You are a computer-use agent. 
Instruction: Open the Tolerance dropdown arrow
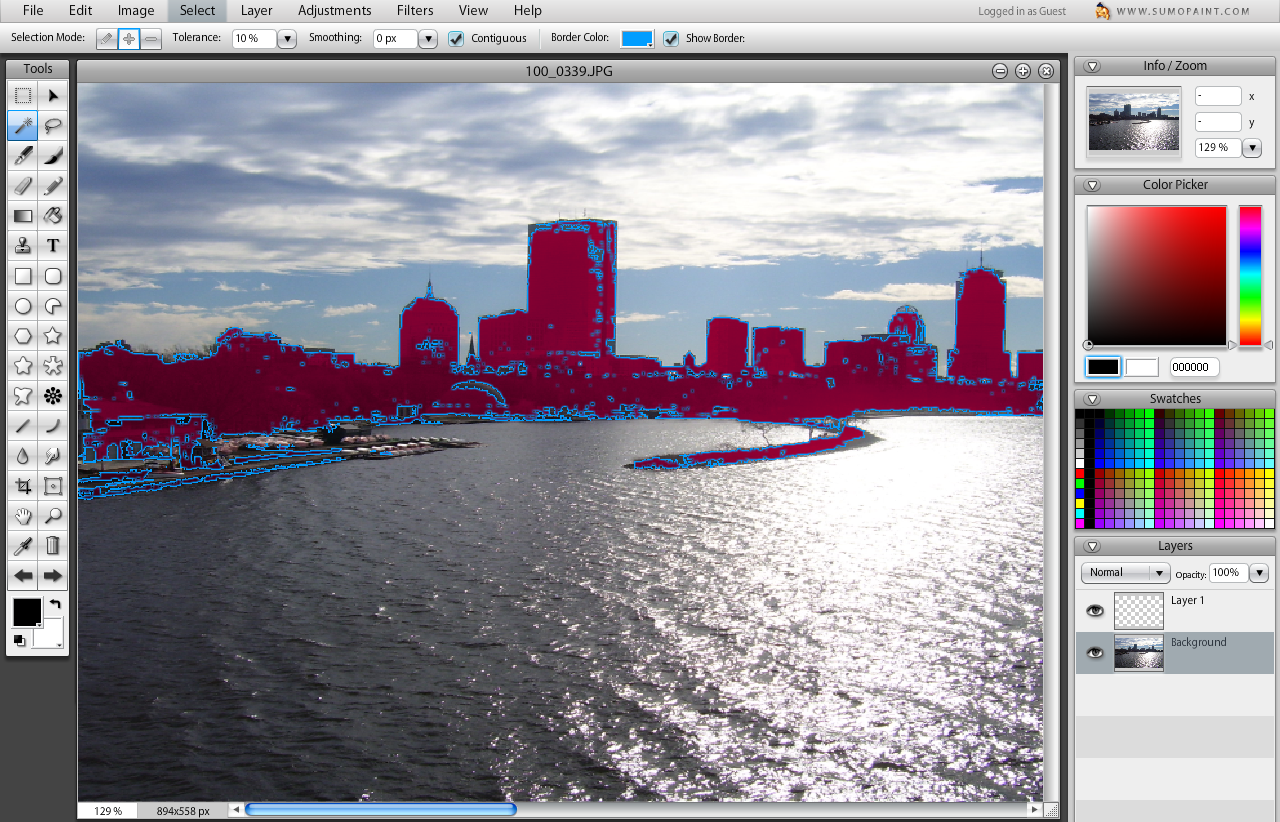(x=287, y=39)
